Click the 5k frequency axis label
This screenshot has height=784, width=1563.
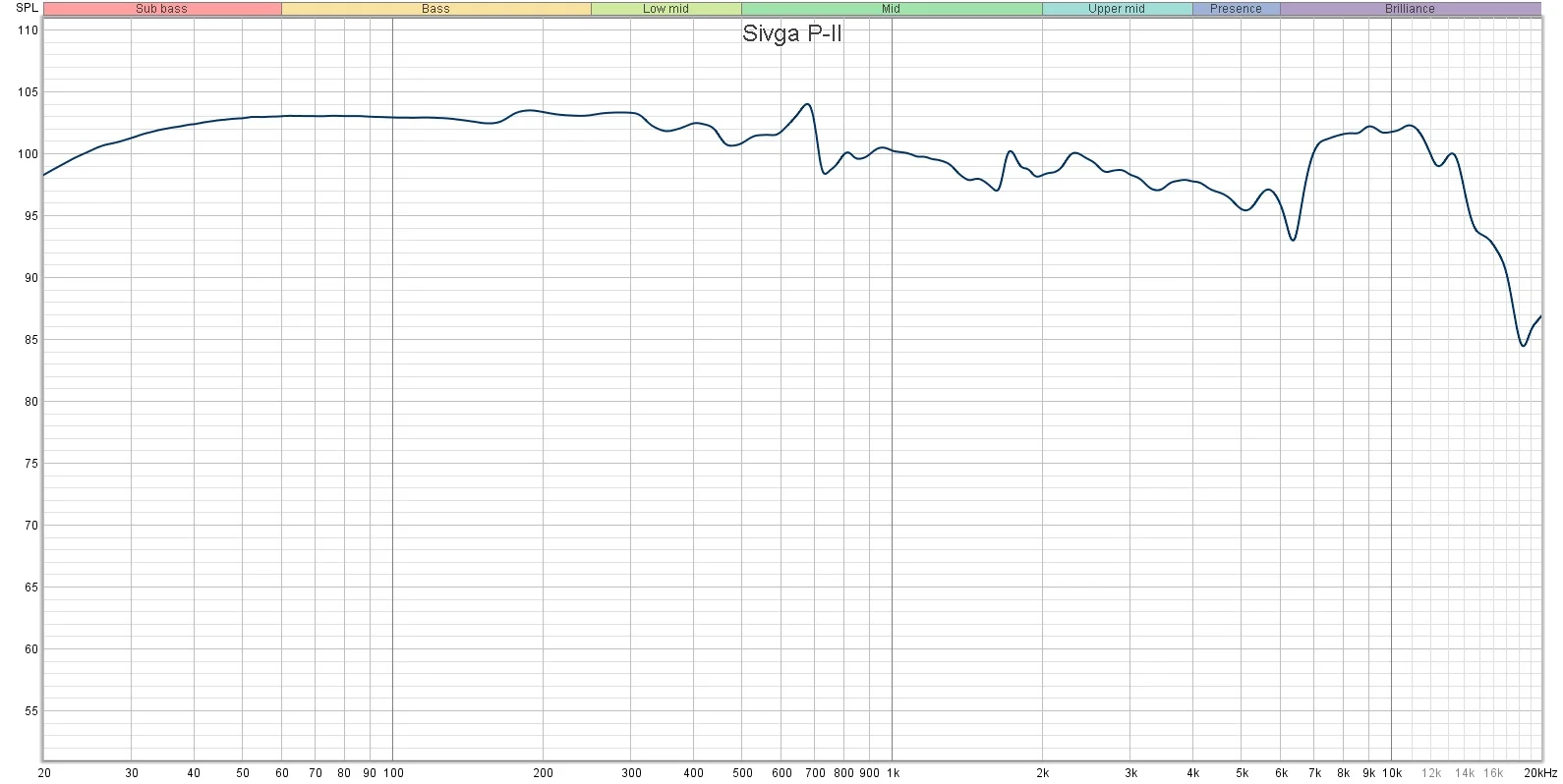[x=1243, y=773]
